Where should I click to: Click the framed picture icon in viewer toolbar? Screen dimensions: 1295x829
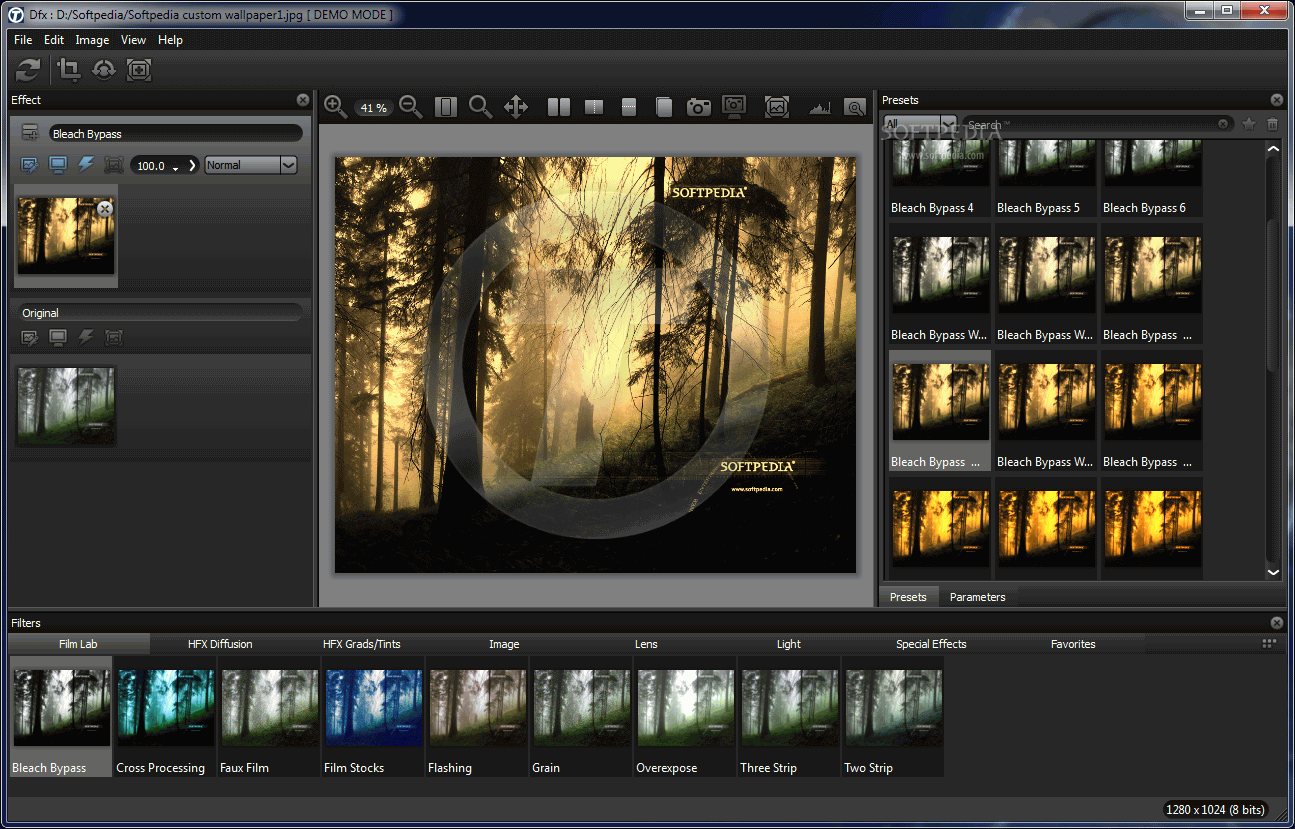point(777,106)
